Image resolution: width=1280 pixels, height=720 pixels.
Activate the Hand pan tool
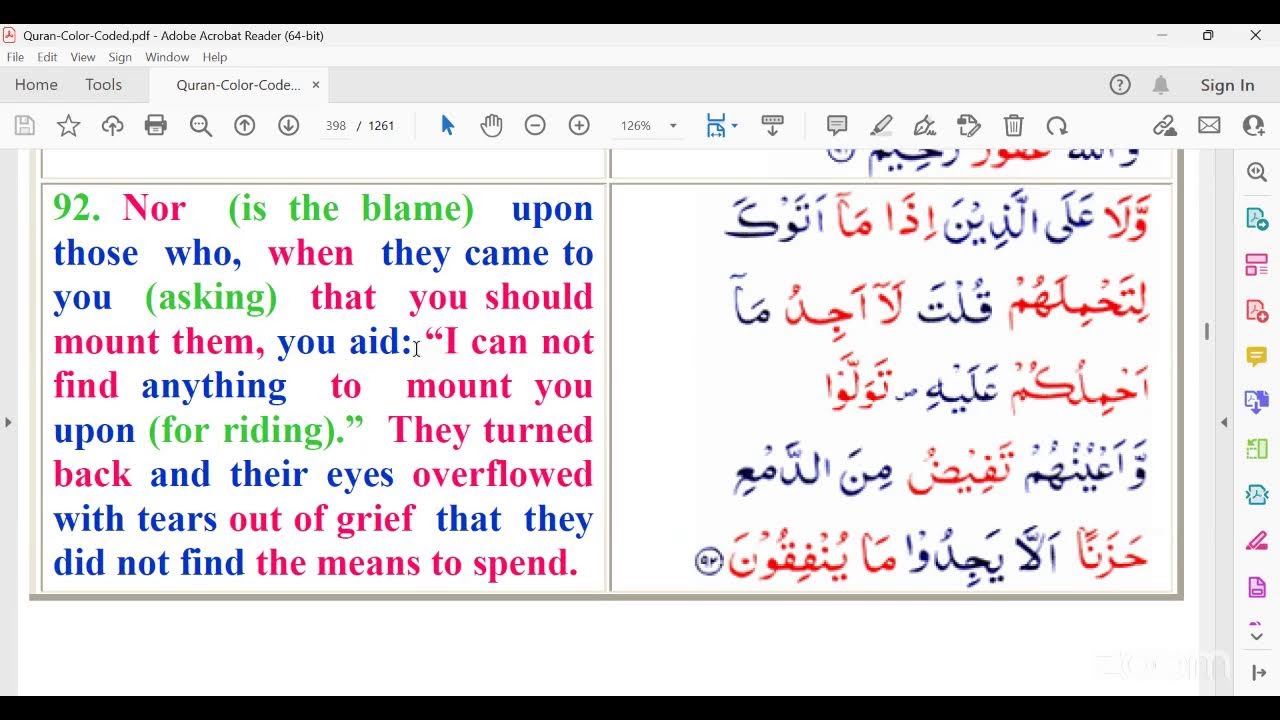(491, 126)
